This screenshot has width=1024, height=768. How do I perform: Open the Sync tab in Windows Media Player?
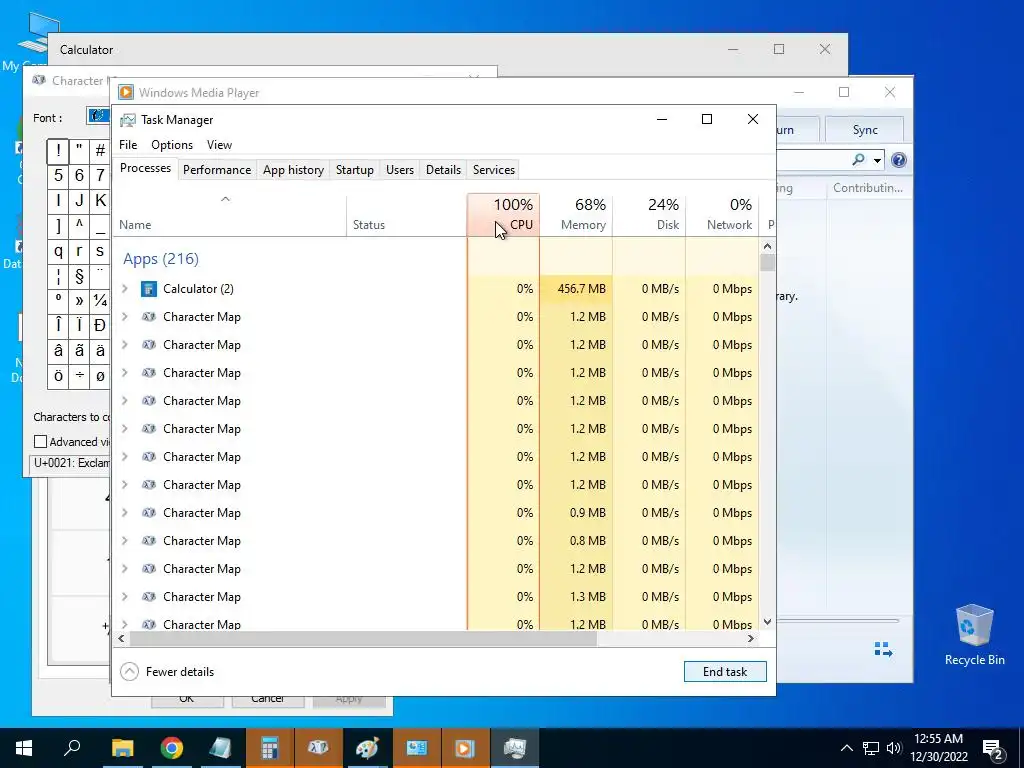click(865, 130)
